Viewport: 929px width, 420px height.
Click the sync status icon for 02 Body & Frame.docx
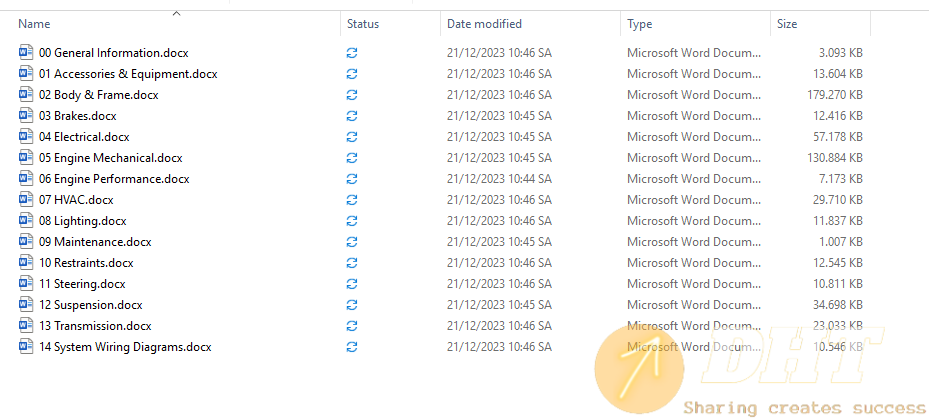(352, 95)
